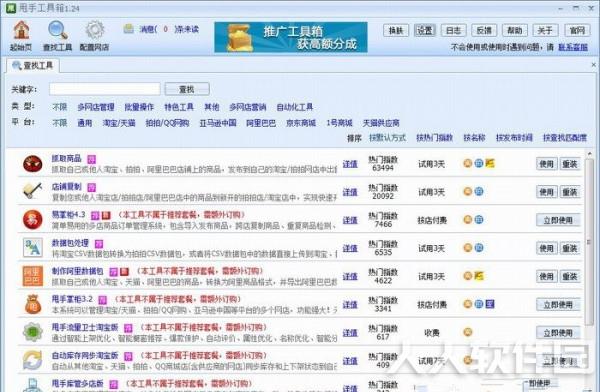The height and width of the screenshot is (392, 600).
Task: Click the purple tag beside 抓取商品
Action: click(x=91, y=159)
